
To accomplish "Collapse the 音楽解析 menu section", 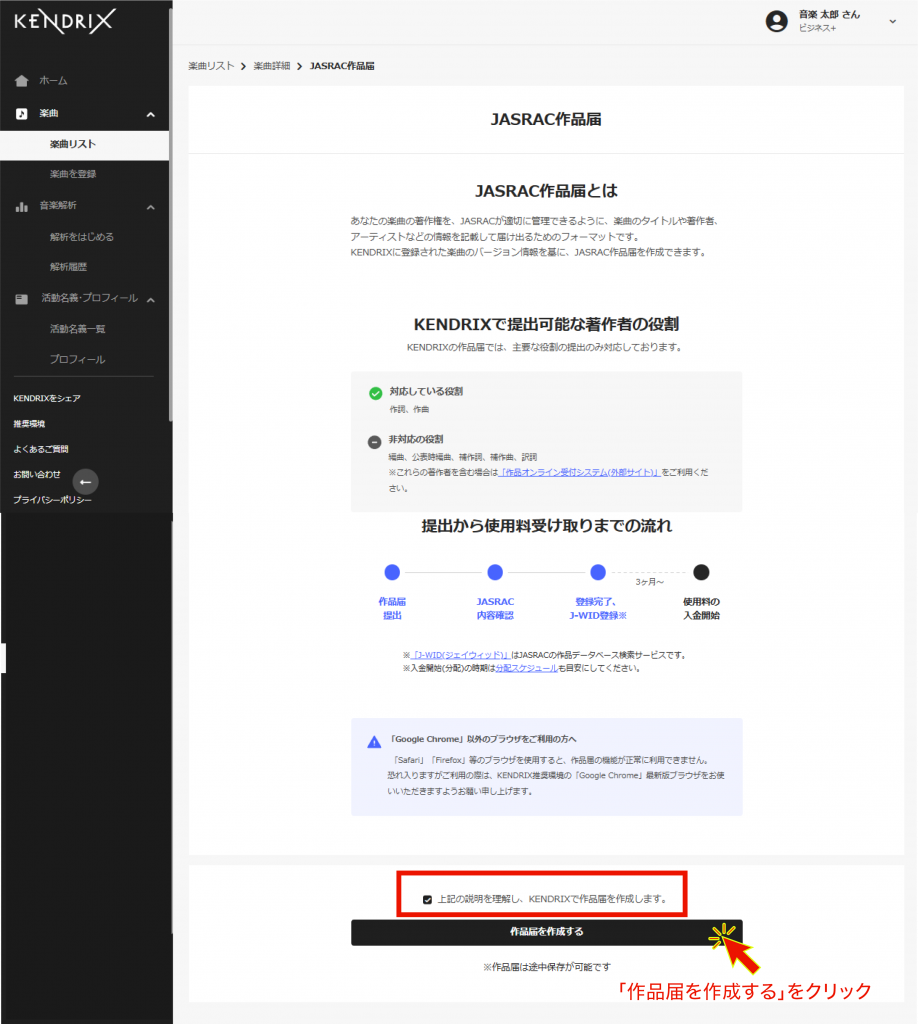I will (151, 207).
